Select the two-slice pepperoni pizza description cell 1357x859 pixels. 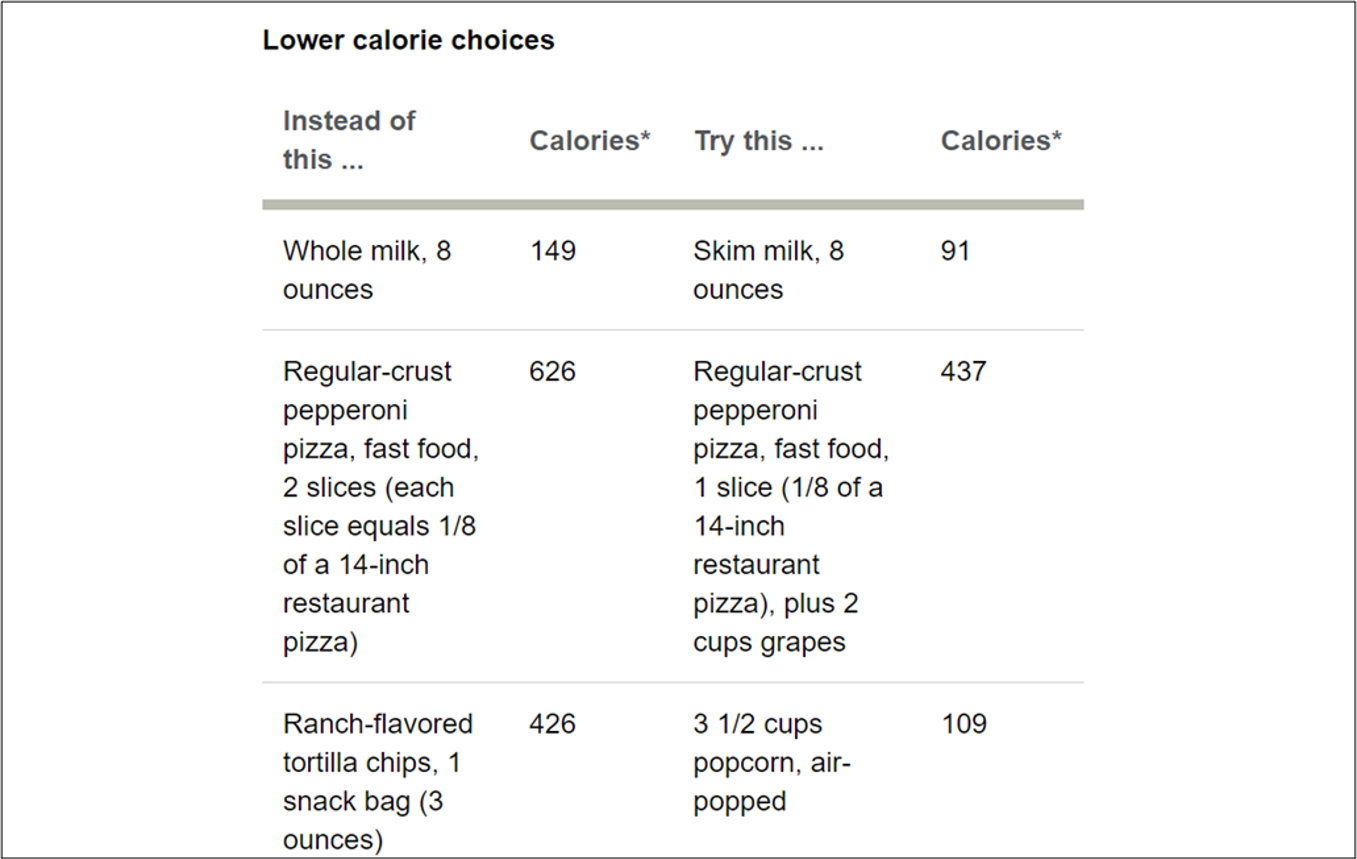[381, 506]
